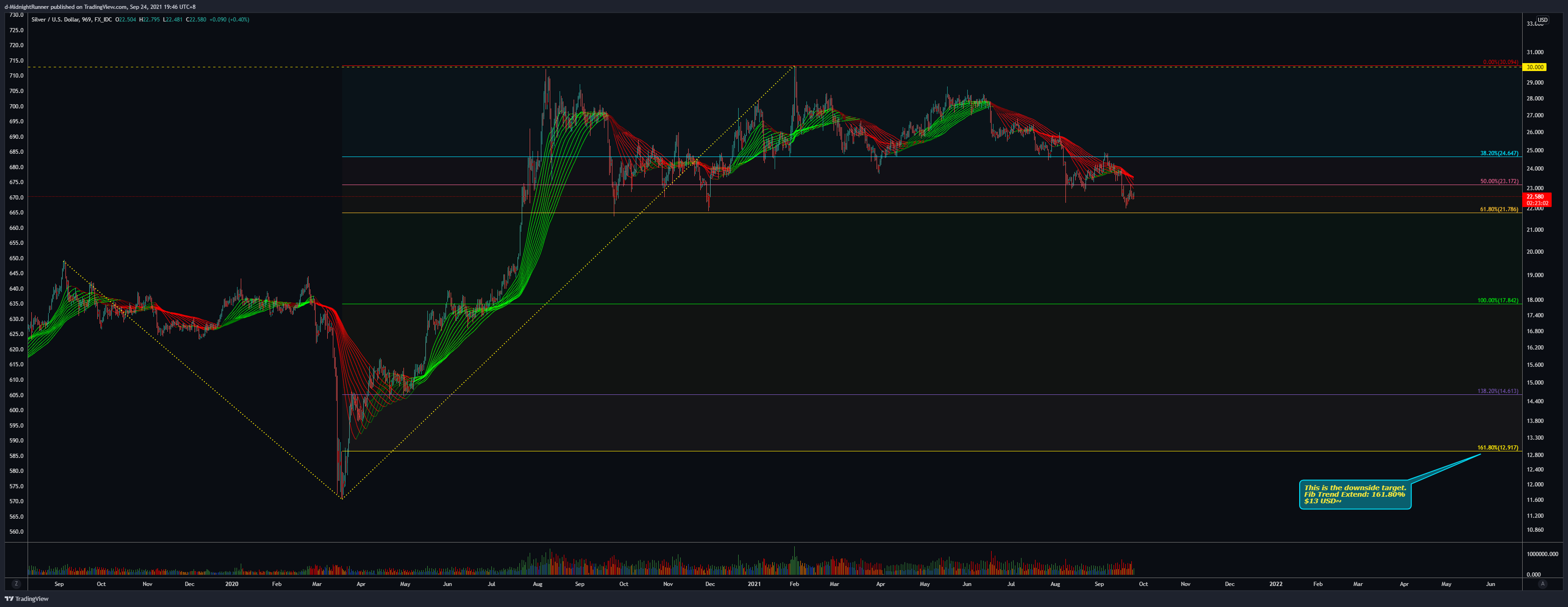The width and height of the screenshot is (1568, 607).
Task: Click the 161.80%(12.917) Fib level label
Action: point(1498,448)
